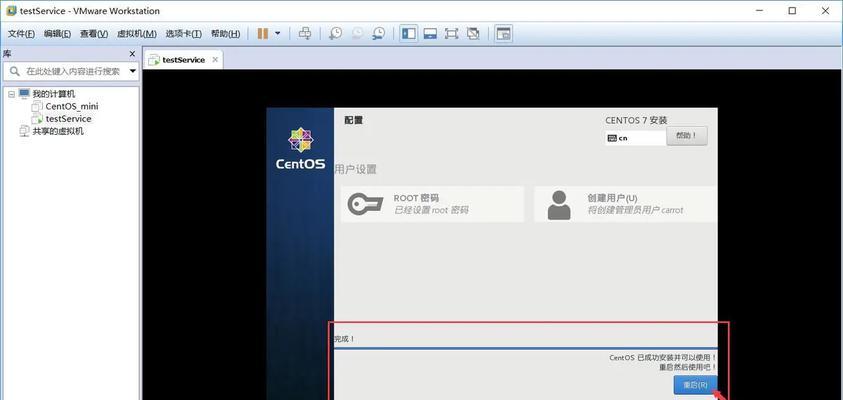Collapse the 我的计算机 tree node
This screenshot has height=400, width=843.
tap(11, 94)
